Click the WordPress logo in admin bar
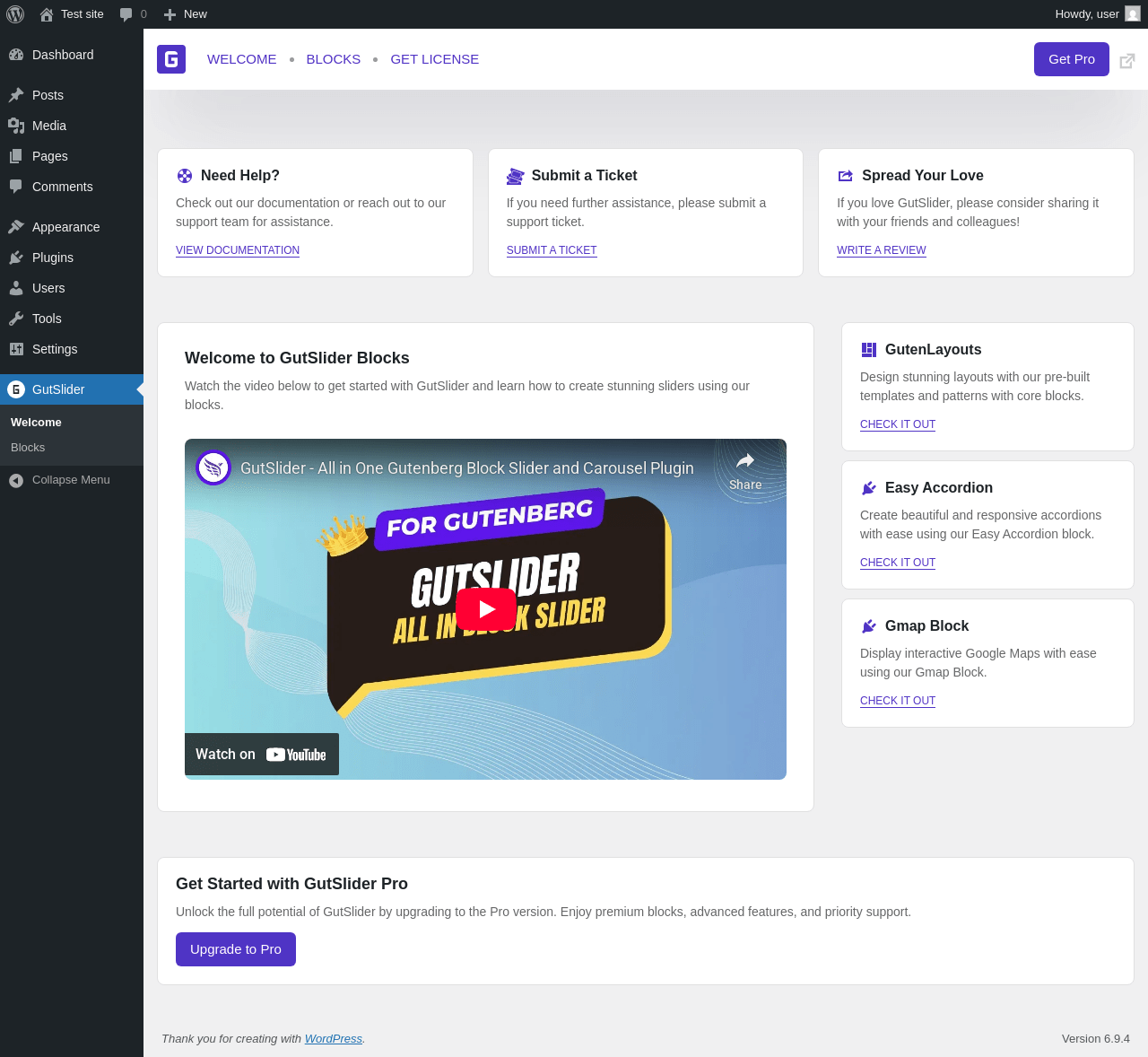The image size is (1148, 1057). (15, 14)
